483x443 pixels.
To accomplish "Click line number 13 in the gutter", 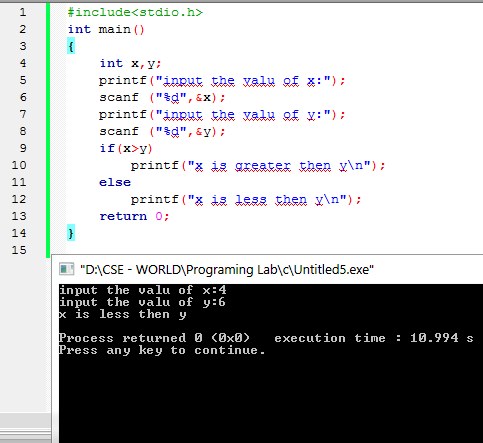I will 19,216.
